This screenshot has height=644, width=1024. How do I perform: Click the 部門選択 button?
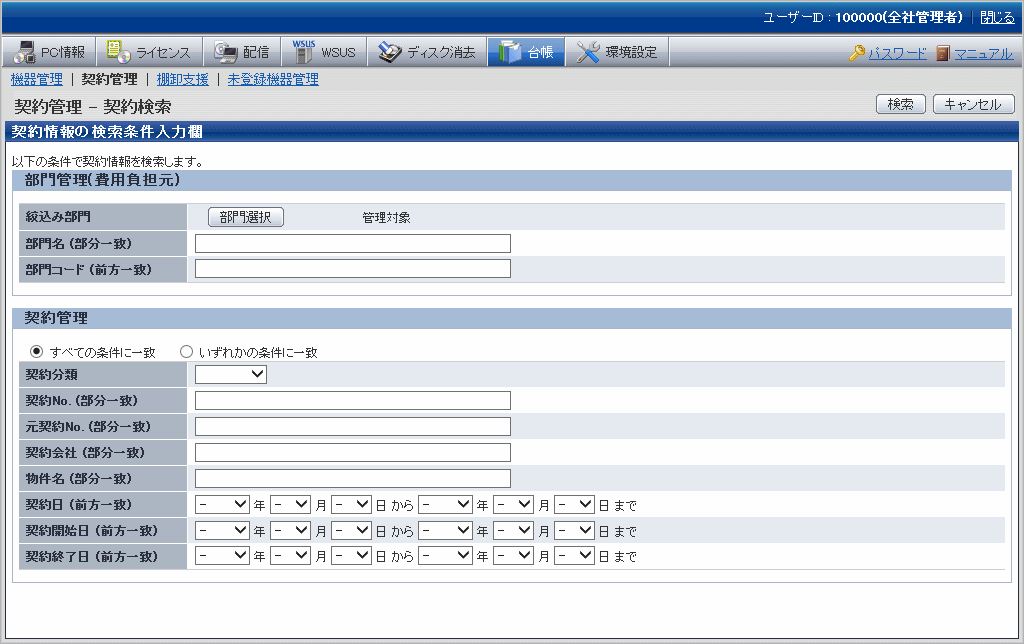246,217
